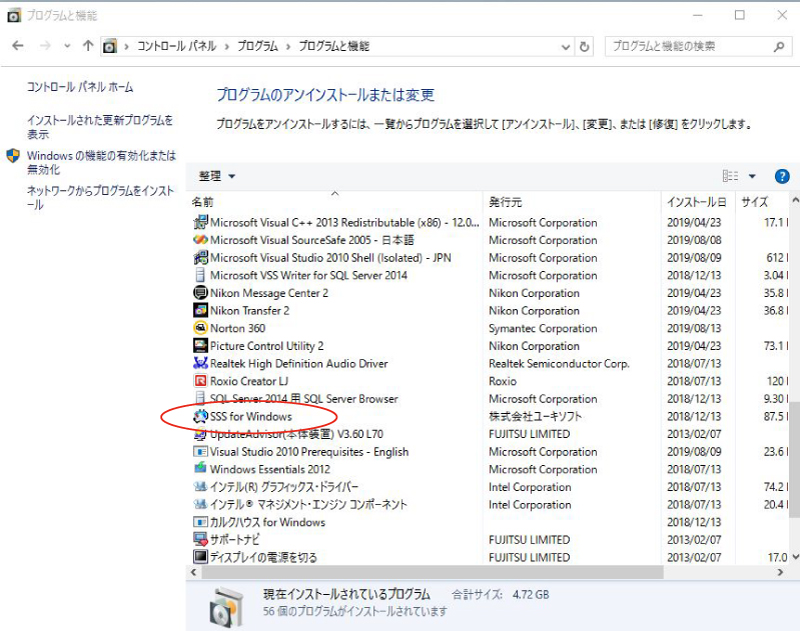This screenshot has height=631, width=800.
Task: Click the back navigation arrow
Action: tap(18, 47)
